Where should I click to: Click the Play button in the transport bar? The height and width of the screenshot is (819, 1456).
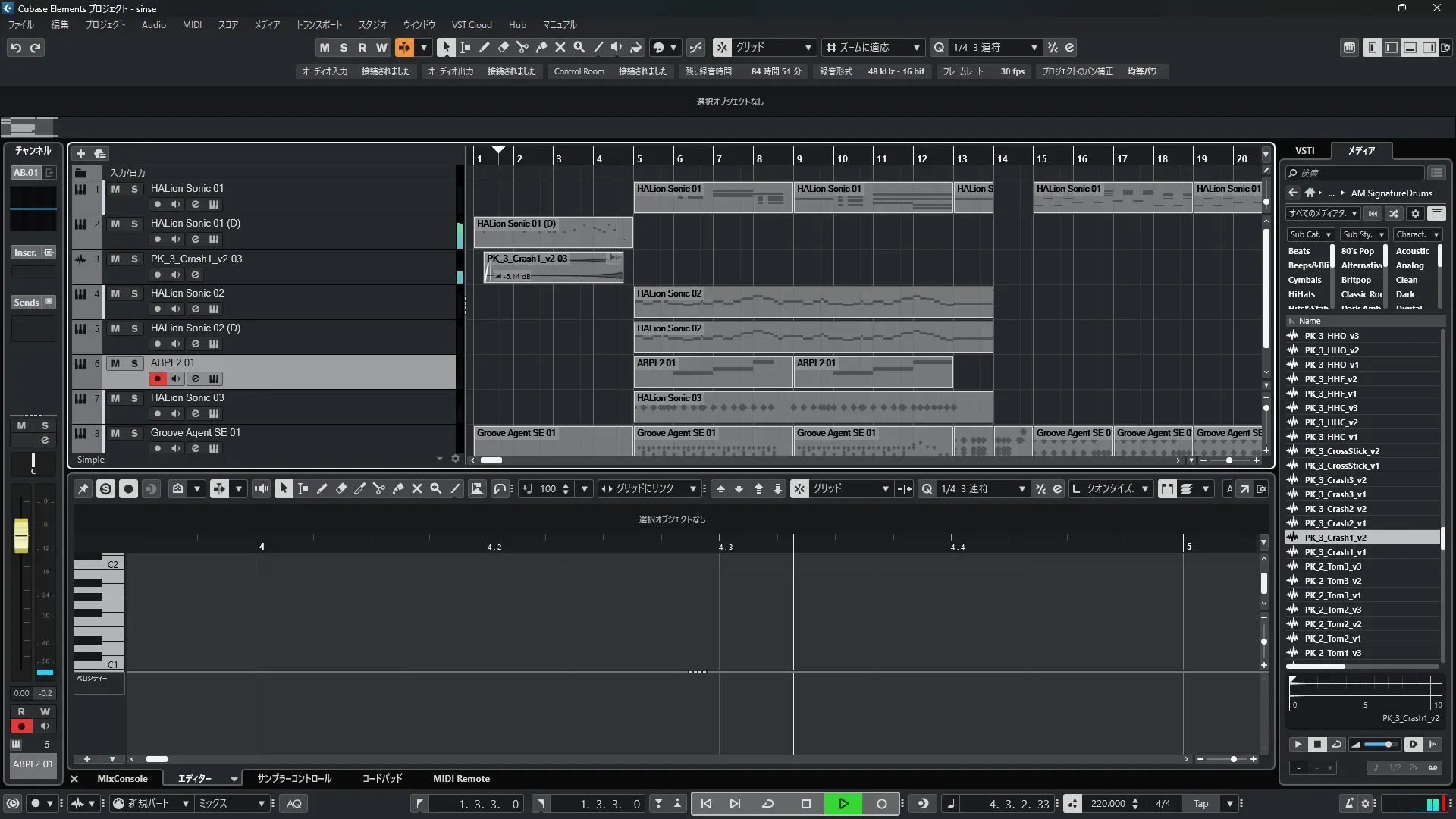(x=843, y=804)
